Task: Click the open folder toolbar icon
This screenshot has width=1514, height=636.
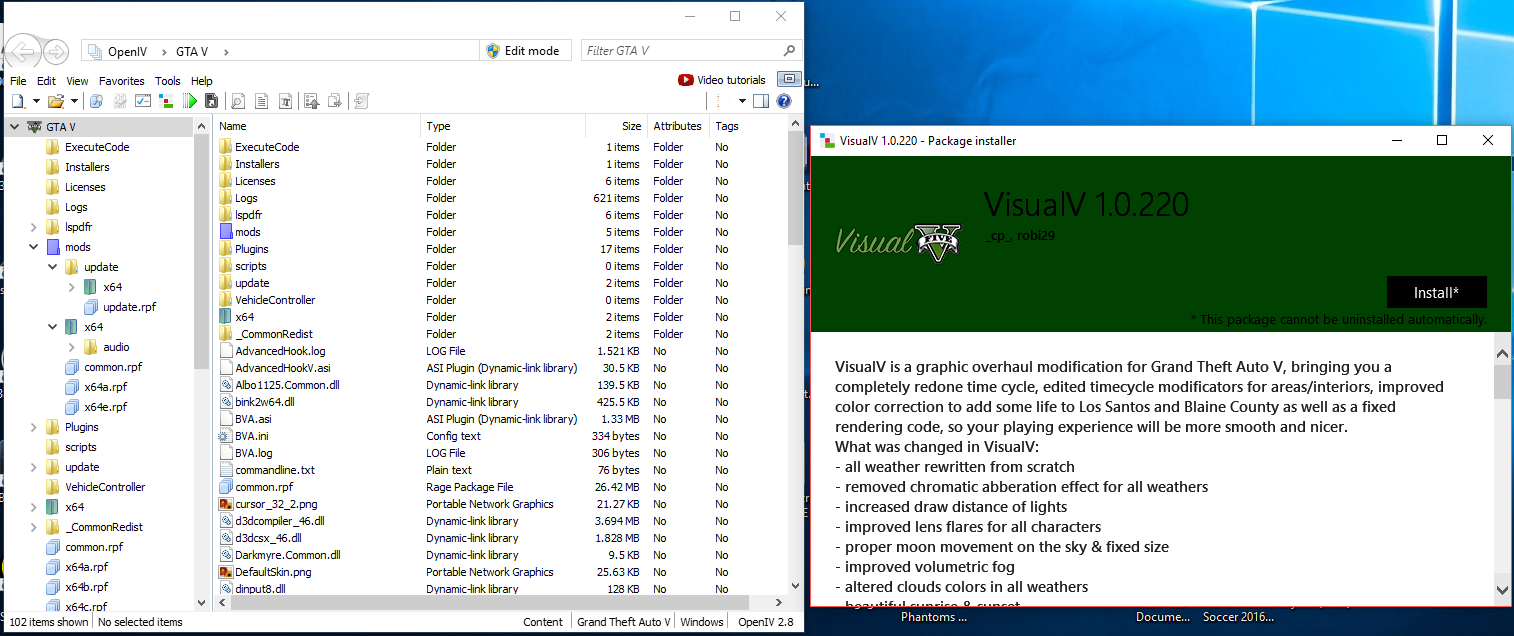Action: pos(56,101)
